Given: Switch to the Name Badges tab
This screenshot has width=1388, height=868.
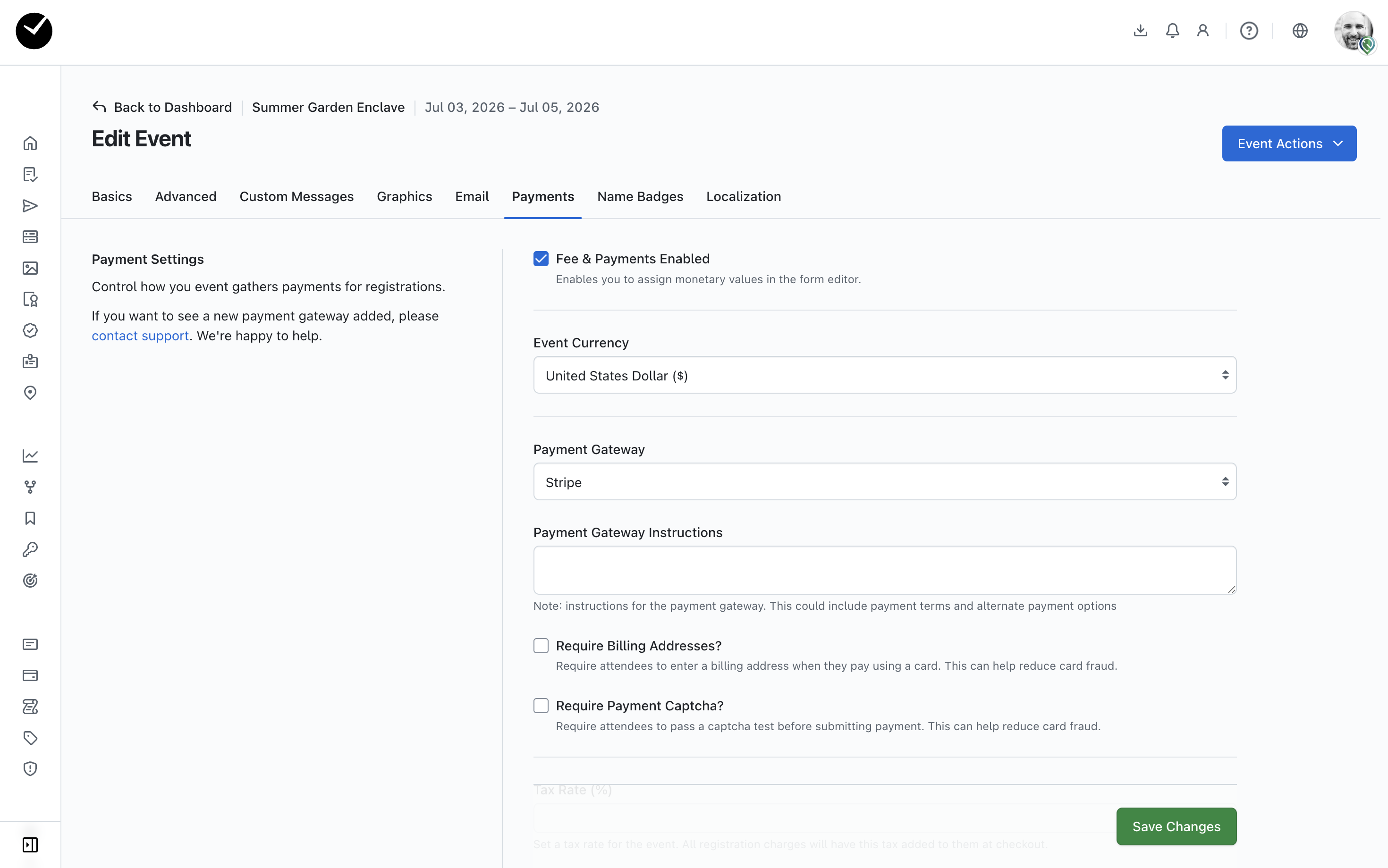Looking at the screenshot, I should (640, 197).
